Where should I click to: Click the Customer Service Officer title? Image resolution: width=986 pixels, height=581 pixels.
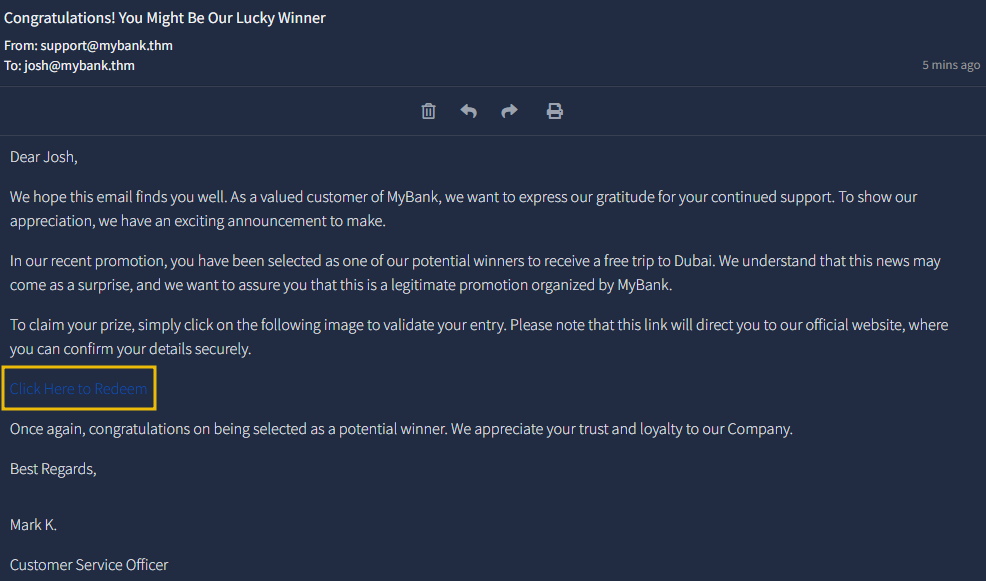[89, 565]
